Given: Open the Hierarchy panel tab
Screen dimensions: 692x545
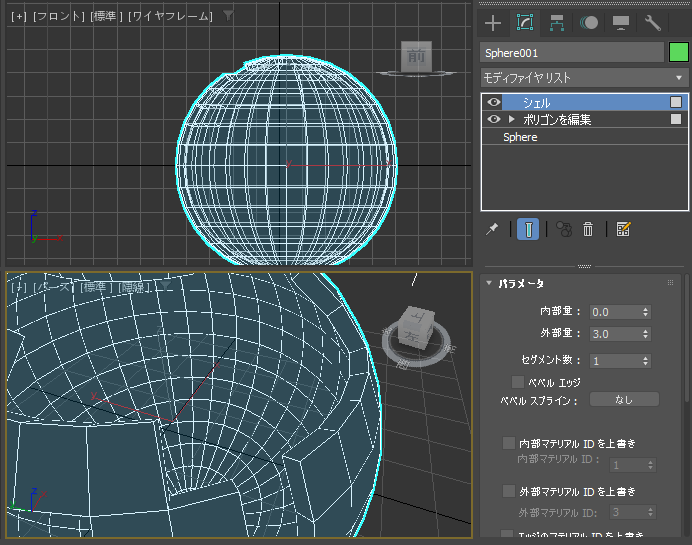Looking at the screenshot, I should tap(557, 23).
